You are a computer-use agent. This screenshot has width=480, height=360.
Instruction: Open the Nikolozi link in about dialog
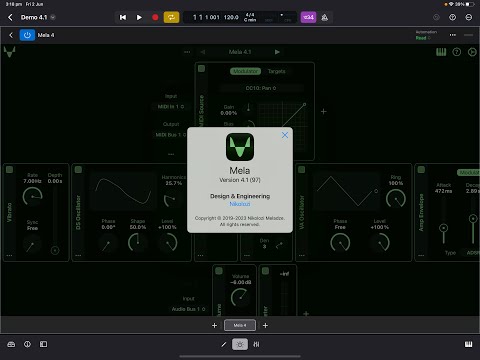240,204
